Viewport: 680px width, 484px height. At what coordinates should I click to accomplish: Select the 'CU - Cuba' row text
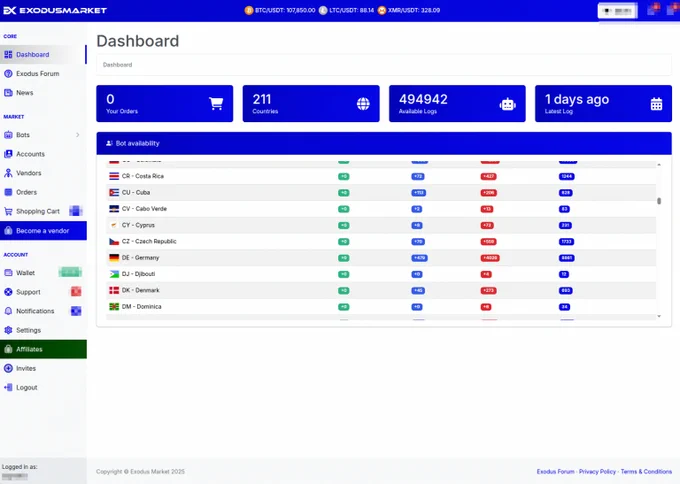136,193
